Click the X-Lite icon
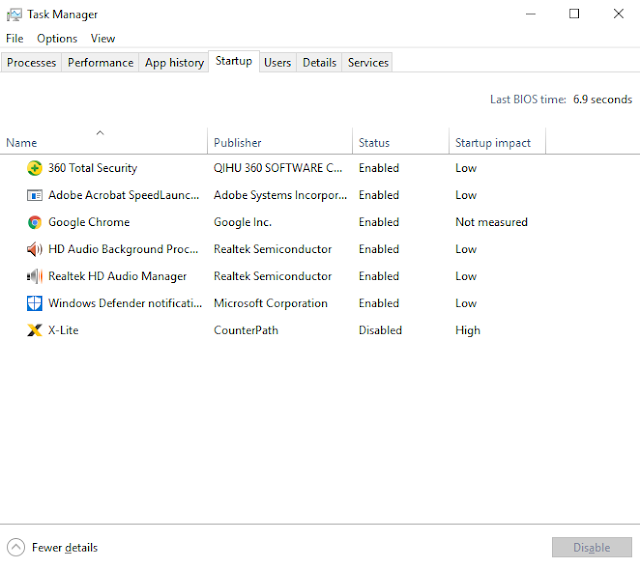The image size is (640, 569). (35, 330)
